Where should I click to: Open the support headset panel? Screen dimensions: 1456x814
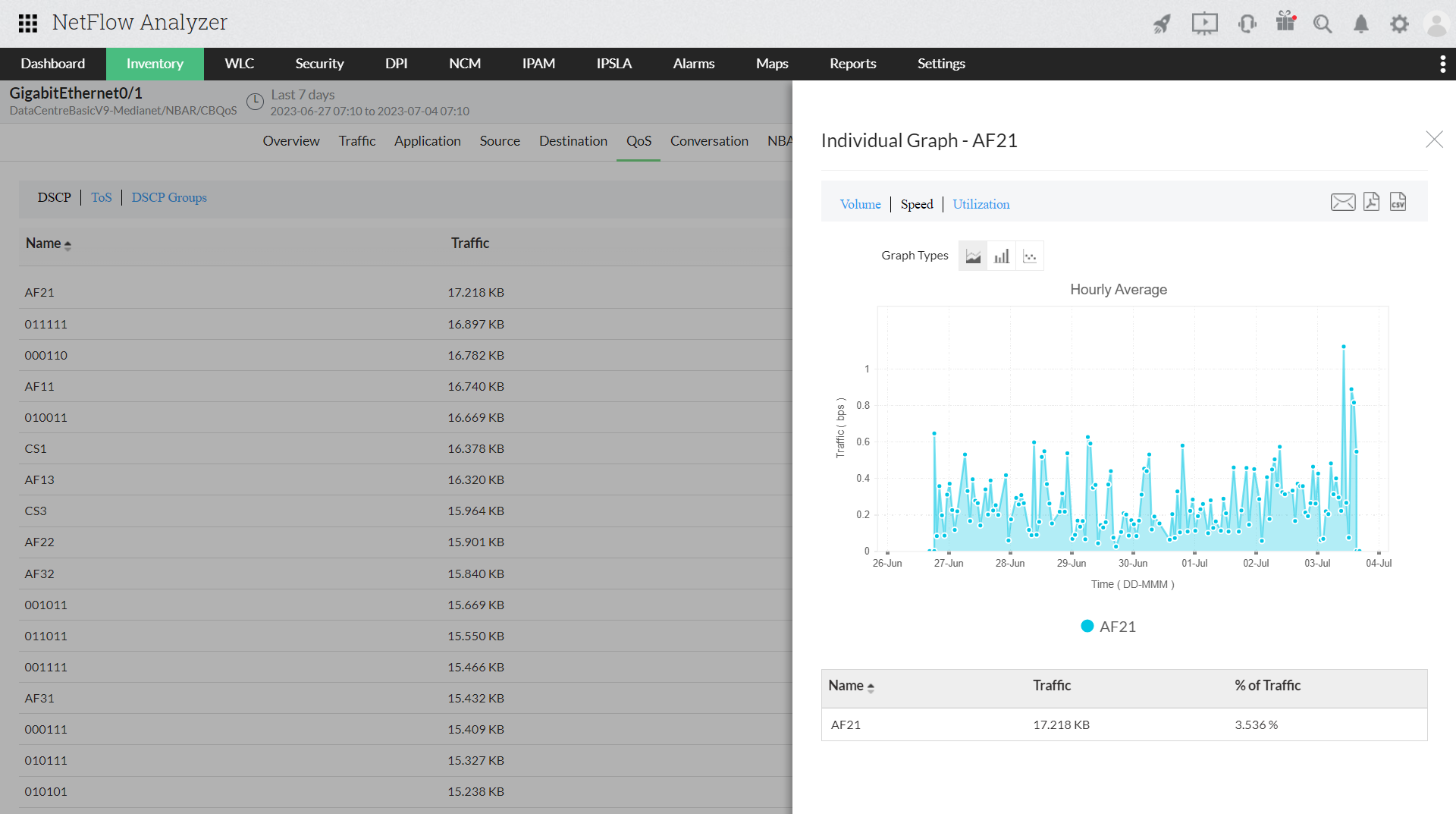[1247, 24]
